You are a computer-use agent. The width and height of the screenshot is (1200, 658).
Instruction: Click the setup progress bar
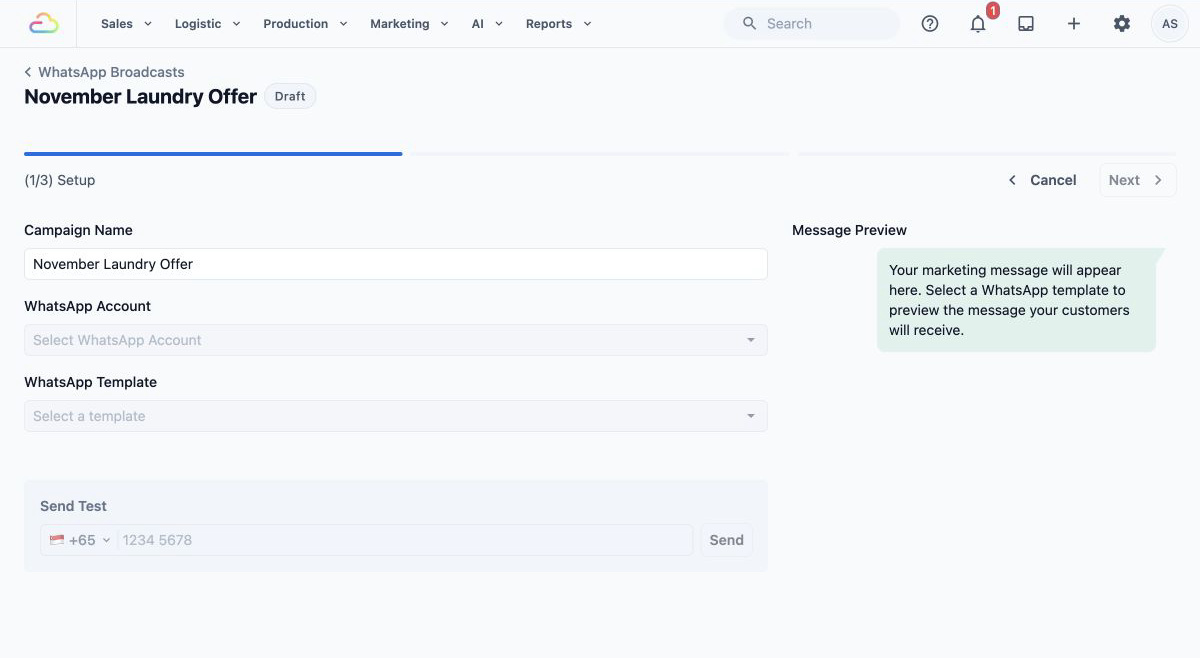600,154
